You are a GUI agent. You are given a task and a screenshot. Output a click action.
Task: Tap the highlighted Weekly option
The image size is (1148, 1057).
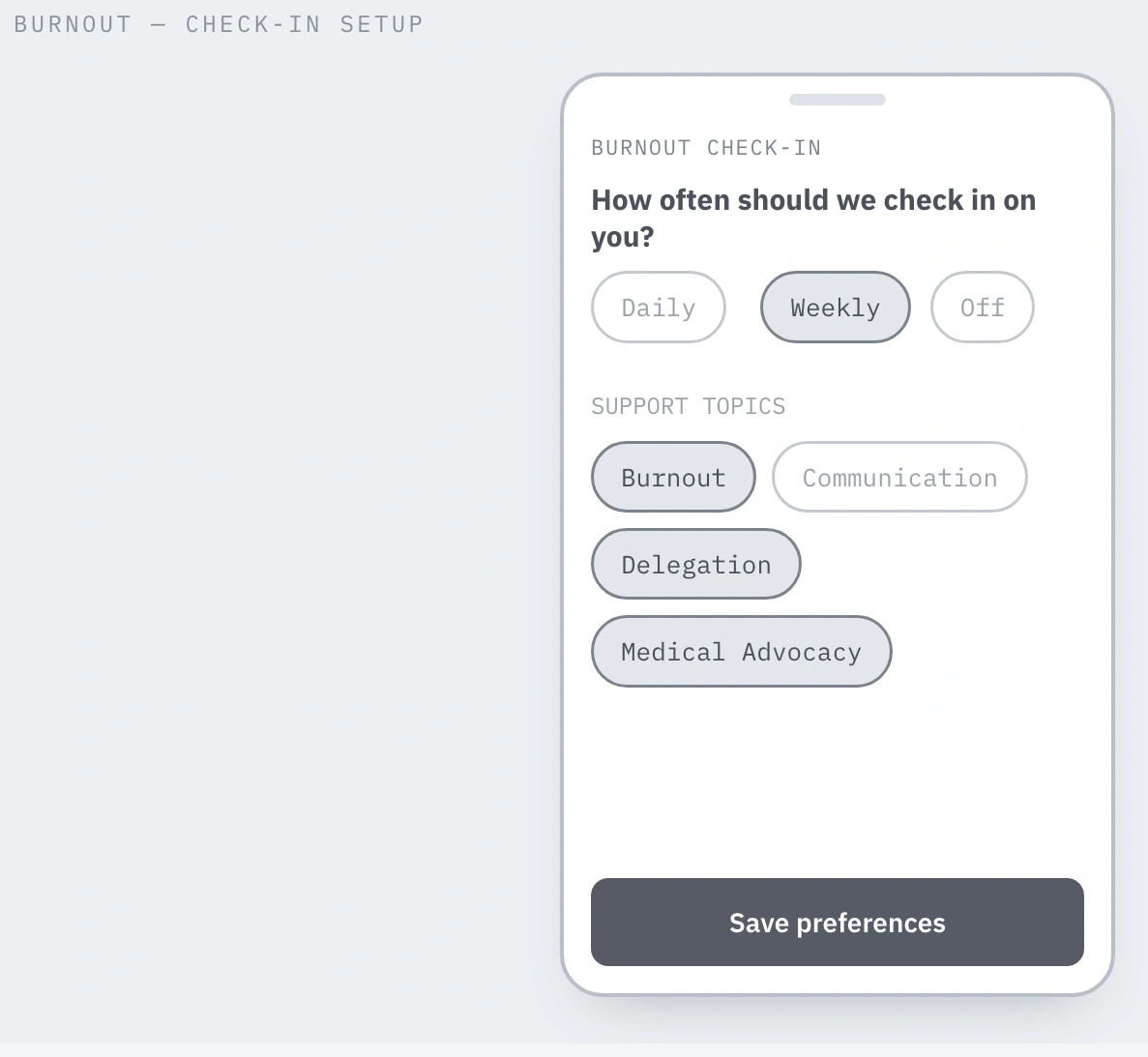coord(836,308)
